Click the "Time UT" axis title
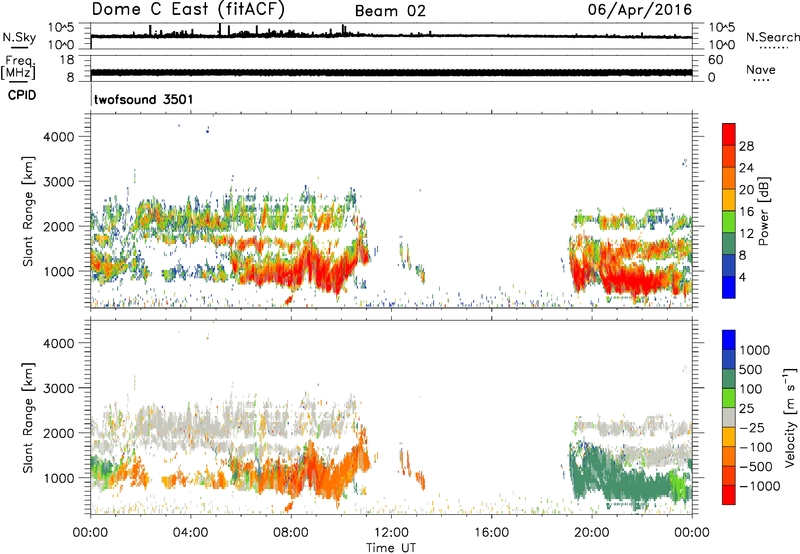Image resolution: width=800 pixels, height=554 pixels. point(391,548)
